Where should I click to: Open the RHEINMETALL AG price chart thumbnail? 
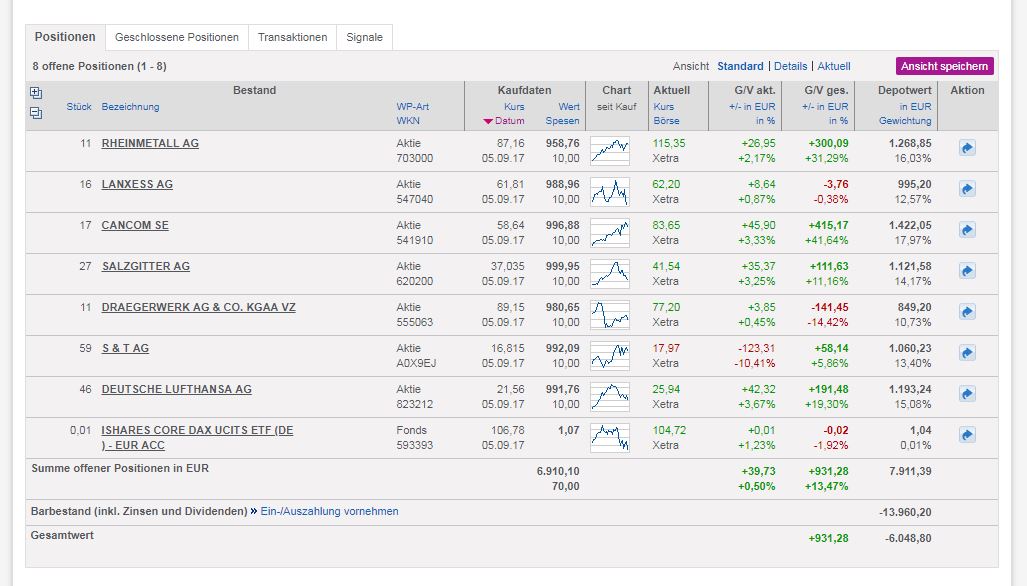point(610,150)
